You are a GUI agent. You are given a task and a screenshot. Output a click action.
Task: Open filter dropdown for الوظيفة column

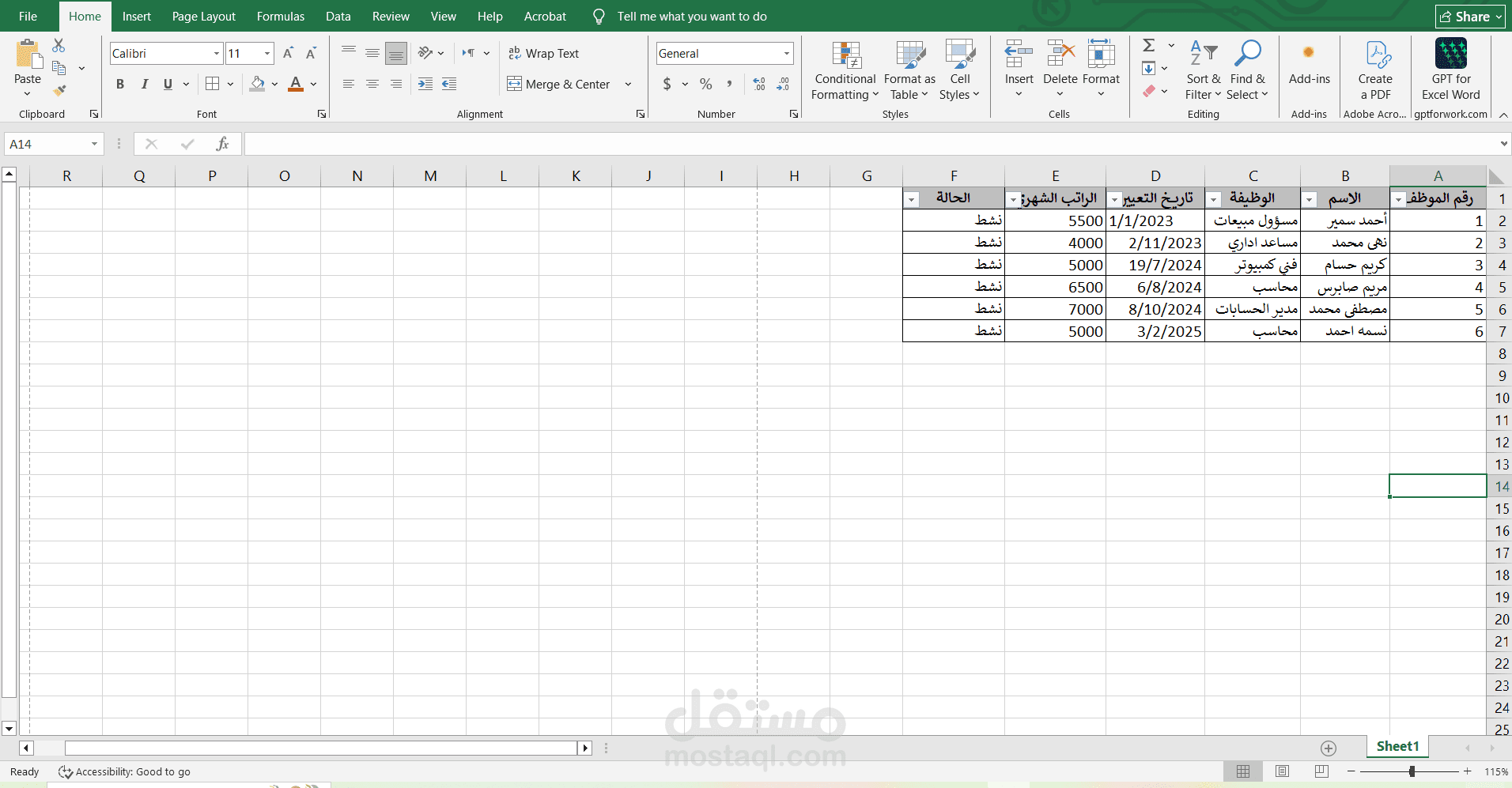[x=1214, y=200]
